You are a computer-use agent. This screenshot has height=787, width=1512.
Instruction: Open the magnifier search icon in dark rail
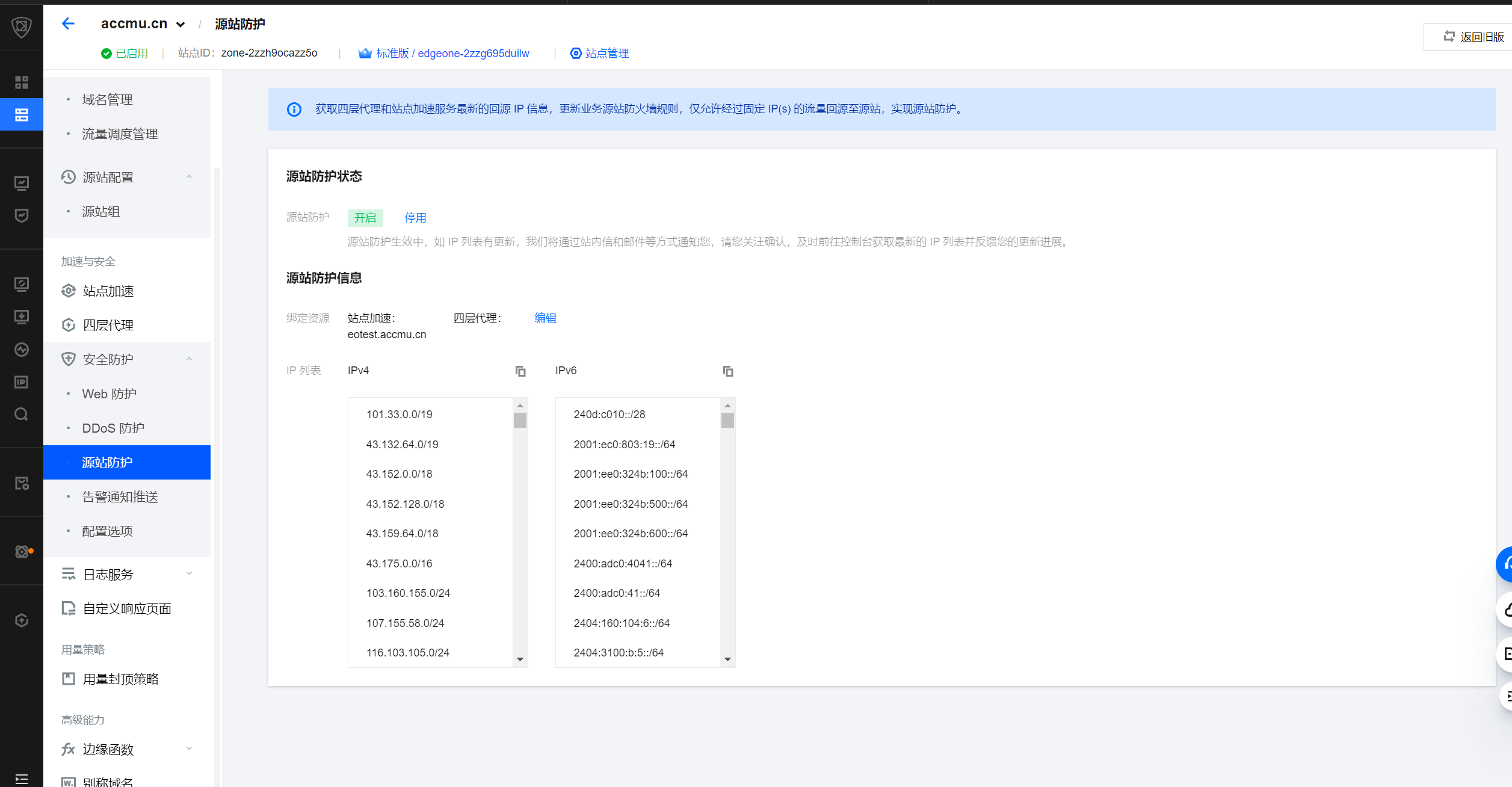pos(22,414)
